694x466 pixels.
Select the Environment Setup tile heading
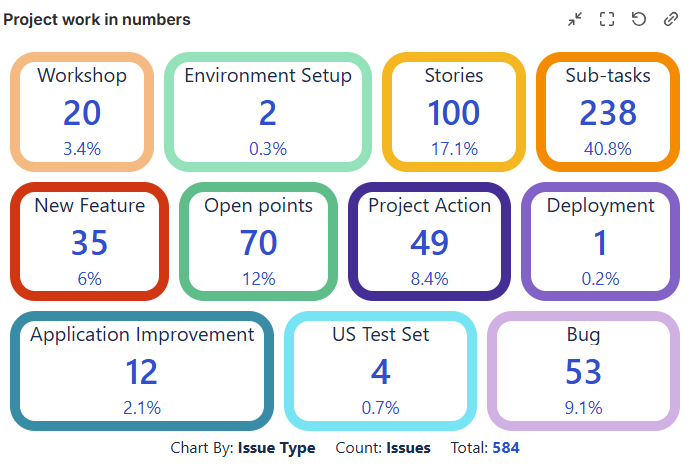click(x=268, y=76)
